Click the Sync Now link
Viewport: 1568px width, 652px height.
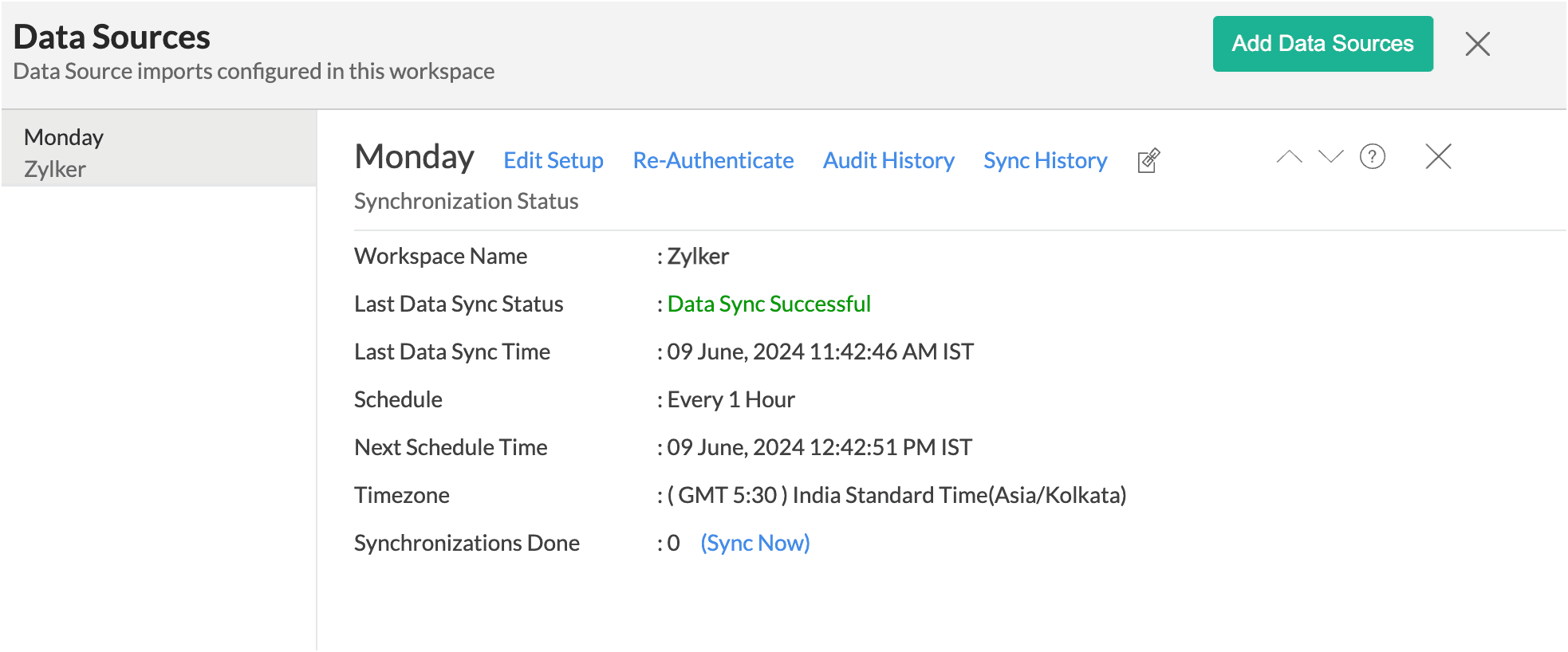(x=754, y=543)
